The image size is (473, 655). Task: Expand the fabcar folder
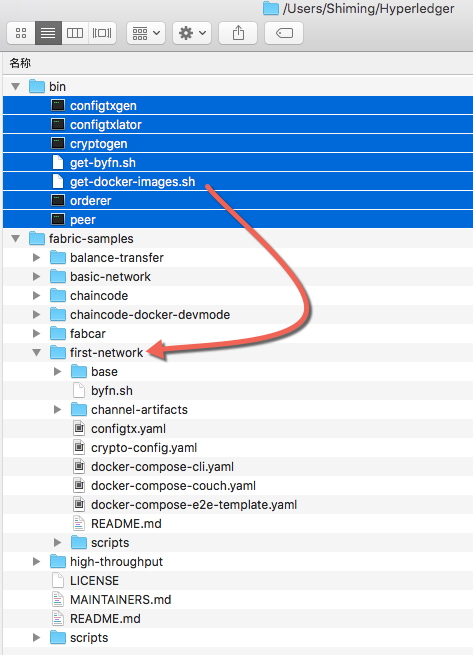37,334
